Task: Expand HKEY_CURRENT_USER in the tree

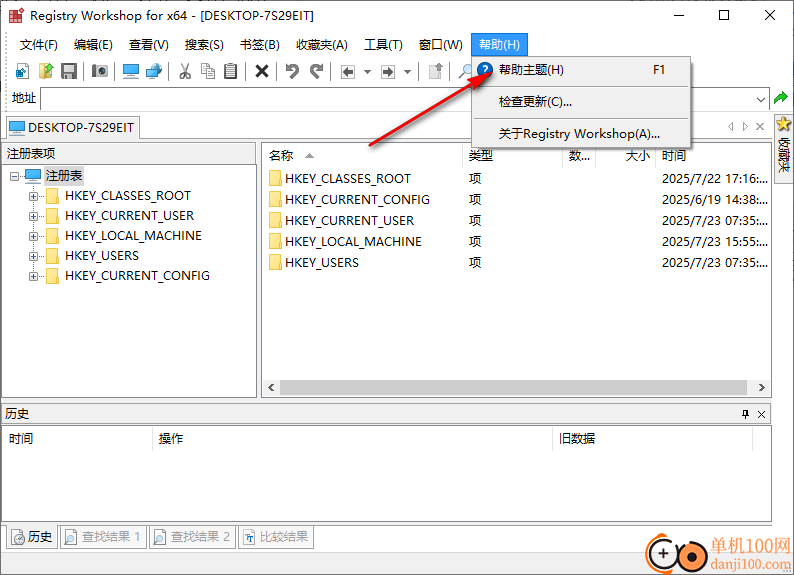Action: [33, 216]
